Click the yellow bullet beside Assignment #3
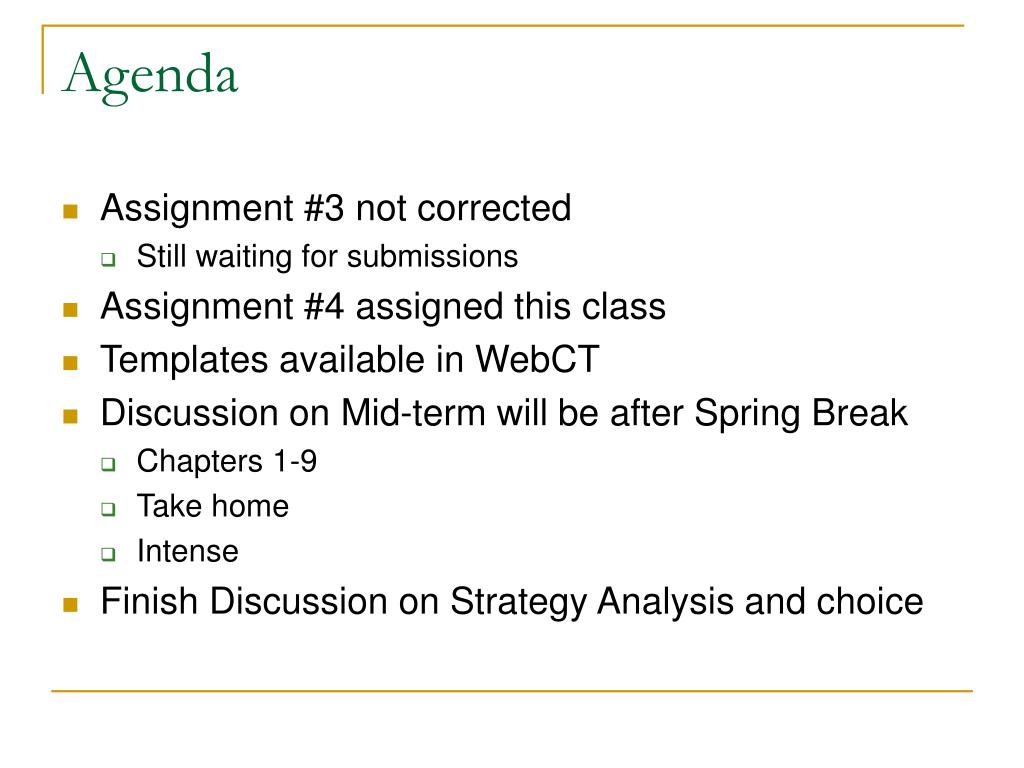Viewport: 1024px width, 768px height. coord(71,211)
